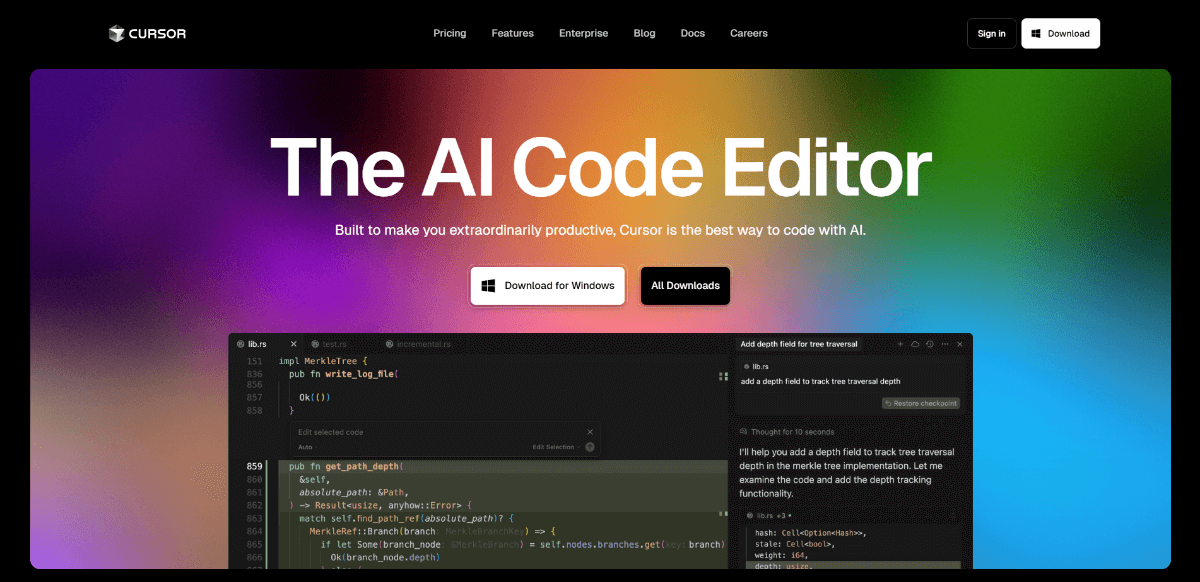This screenshot has width=1200, height=582.
Task: Click the test.rs tab file icon
Action: point(314,344)
